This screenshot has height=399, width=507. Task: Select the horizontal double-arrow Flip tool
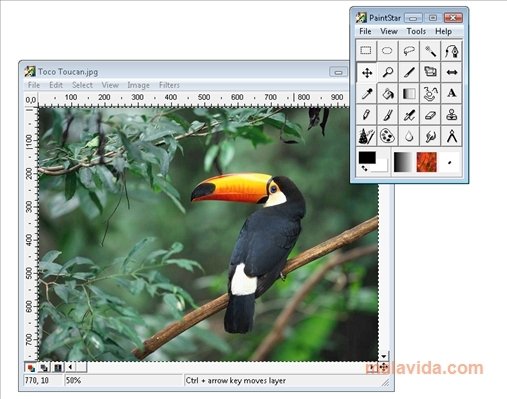tap(452, 72)
